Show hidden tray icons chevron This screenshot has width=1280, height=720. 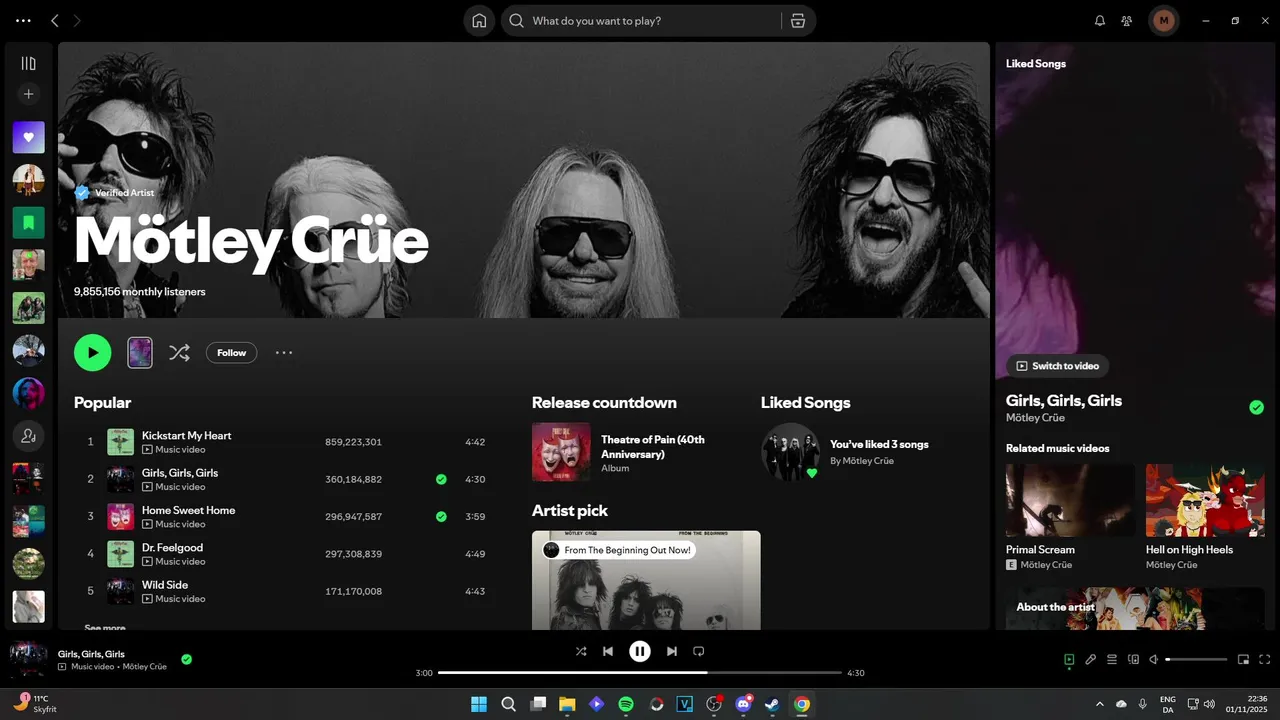coord(1100,704)
